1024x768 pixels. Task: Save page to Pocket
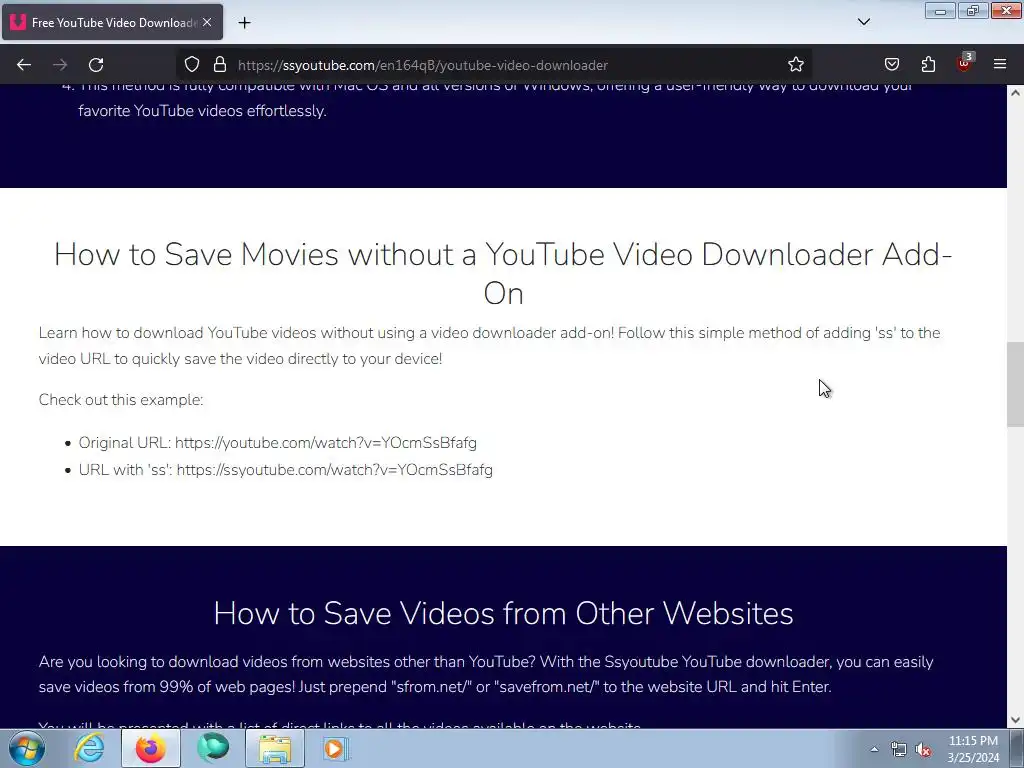891,65
